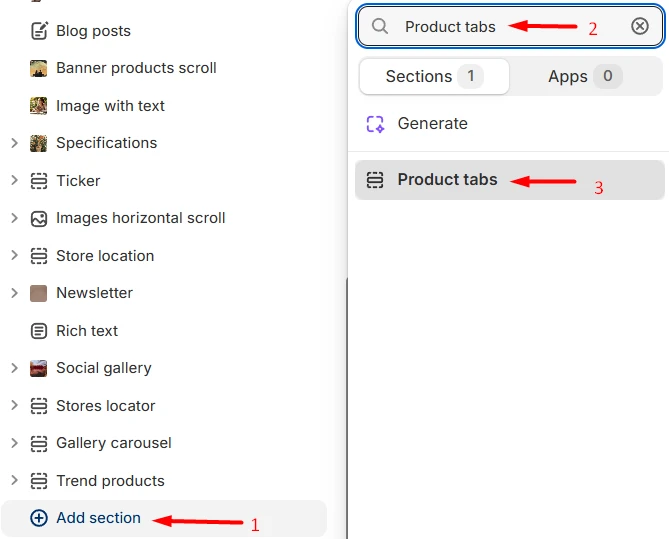Select Newsletter row label
Screen dimensions: 669x539
(95, 293)
